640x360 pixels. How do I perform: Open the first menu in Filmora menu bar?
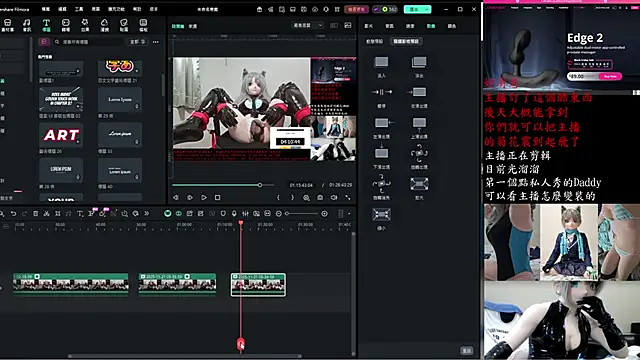pyautogui.click(x=46, y=9)
